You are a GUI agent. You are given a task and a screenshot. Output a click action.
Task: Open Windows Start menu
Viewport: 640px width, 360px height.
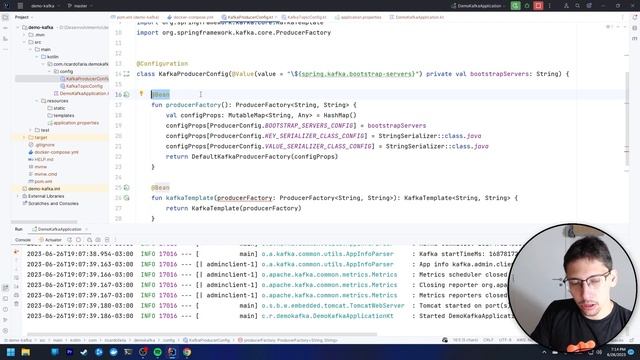click(11, 352)
